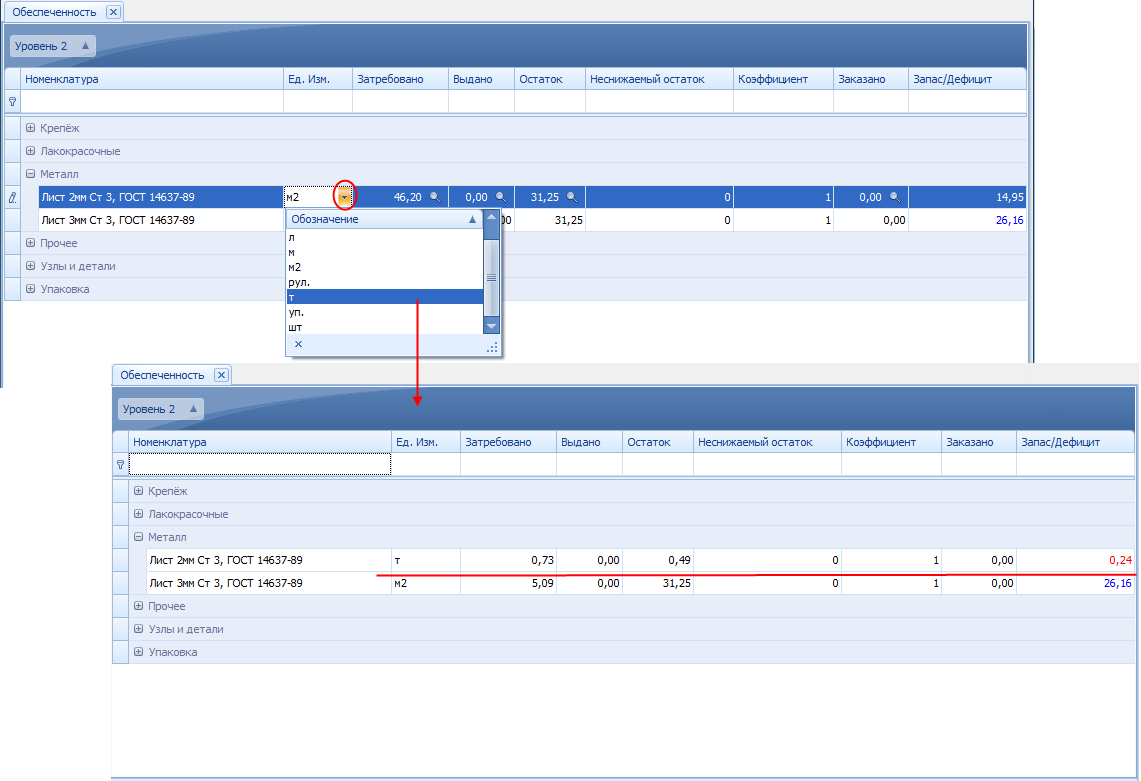The width and height of the screenshot is (1141, 781).
Task: Expand the Лакокрасочные group in the top grid
Action: tap(31, 151)
